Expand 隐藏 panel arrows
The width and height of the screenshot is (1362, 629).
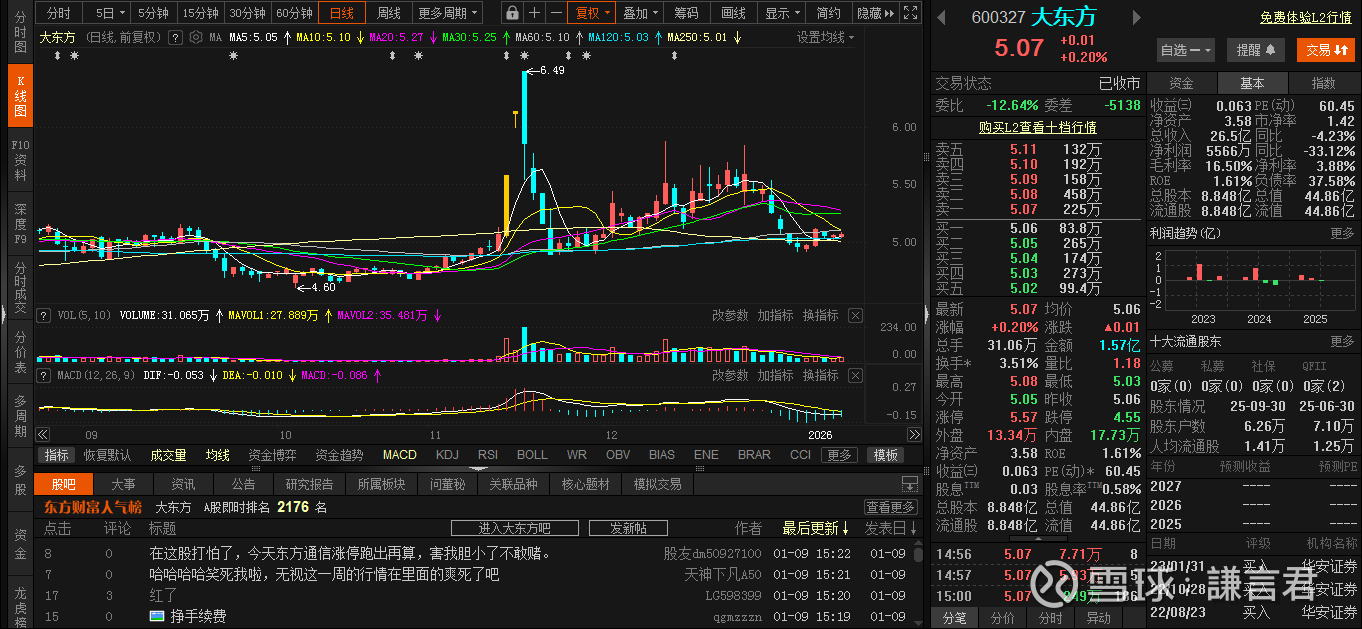875,13
